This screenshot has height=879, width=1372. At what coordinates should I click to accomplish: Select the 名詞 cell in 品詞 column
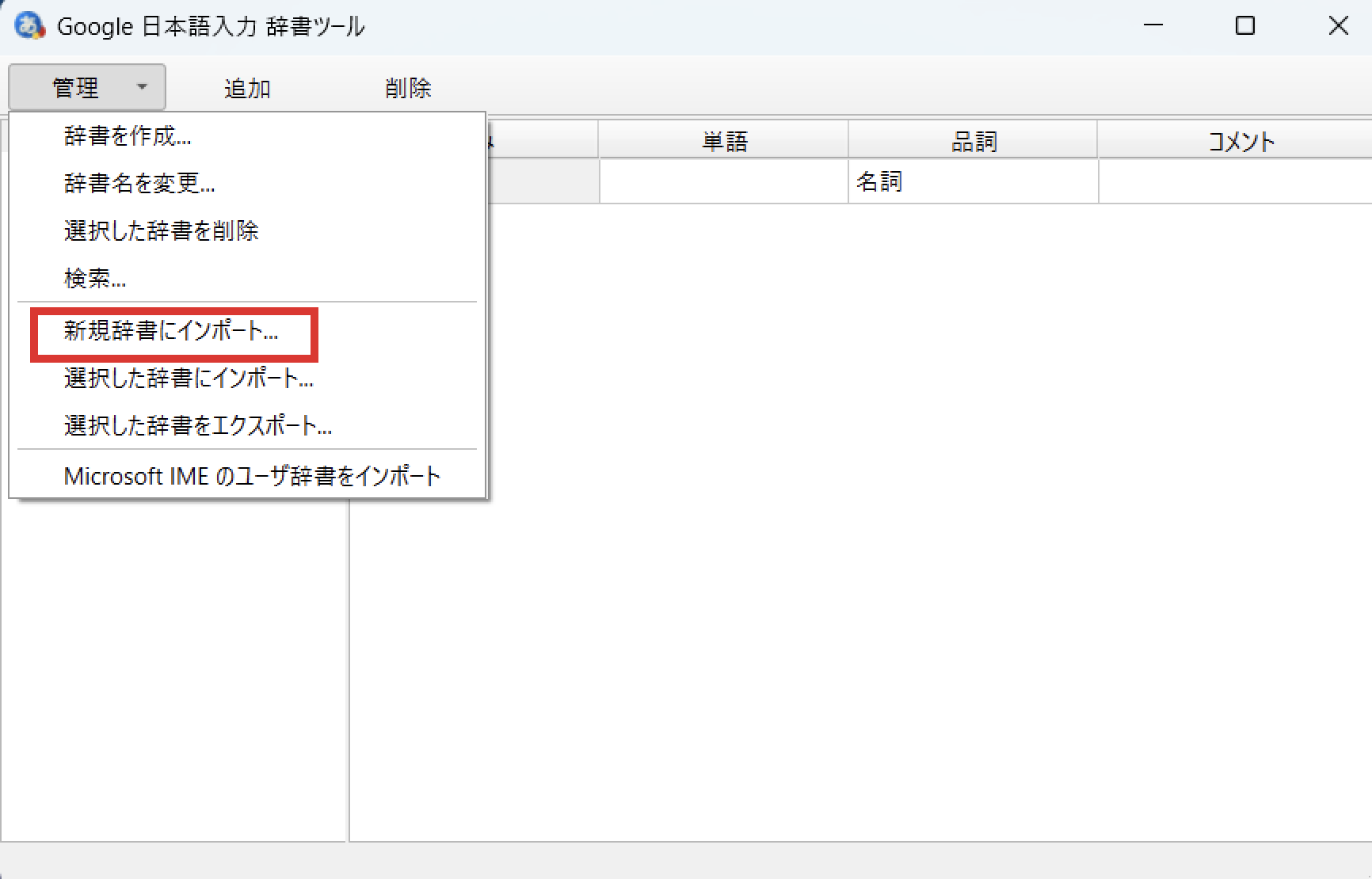point(974,181)
